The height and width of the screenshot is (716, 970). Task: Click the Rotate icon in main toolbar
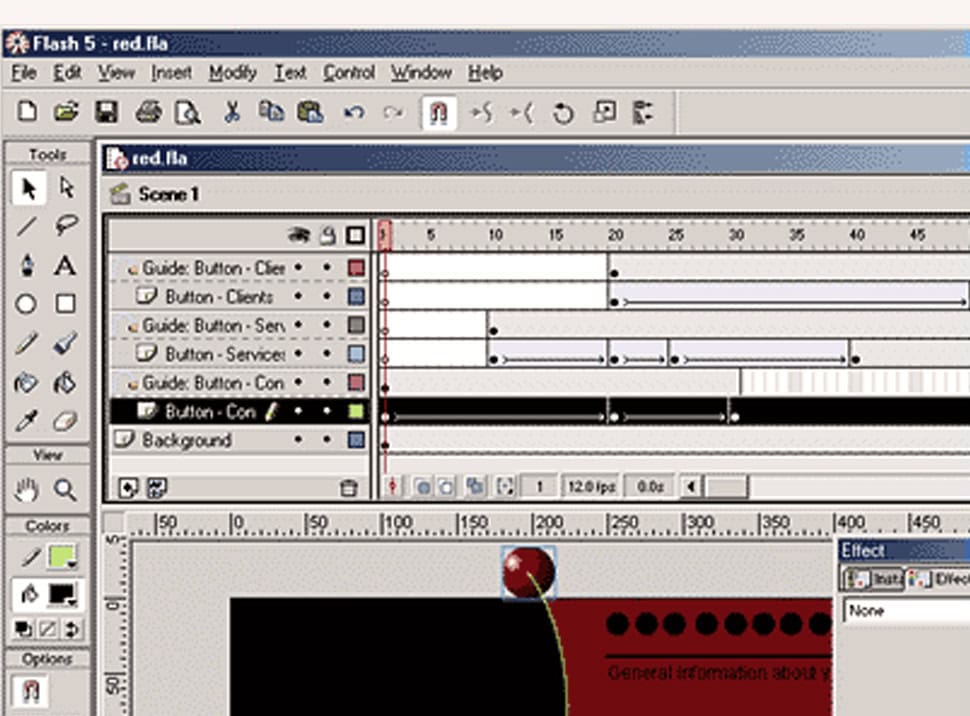click(563, 112)
